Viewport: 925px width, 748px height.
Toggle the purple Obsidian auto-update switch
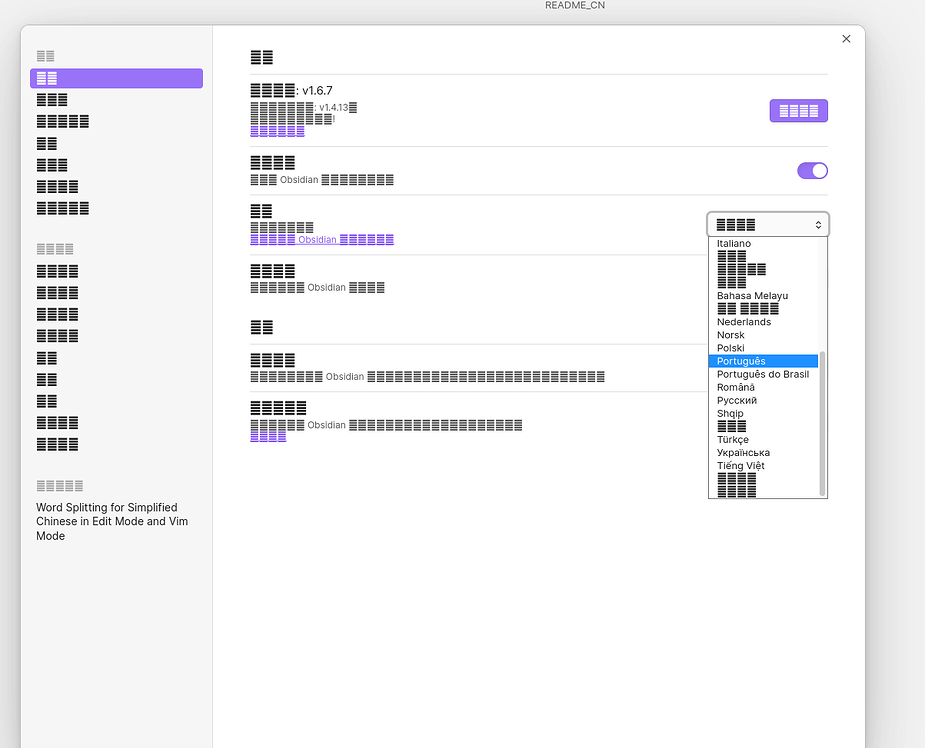click(x=812, y=171)
